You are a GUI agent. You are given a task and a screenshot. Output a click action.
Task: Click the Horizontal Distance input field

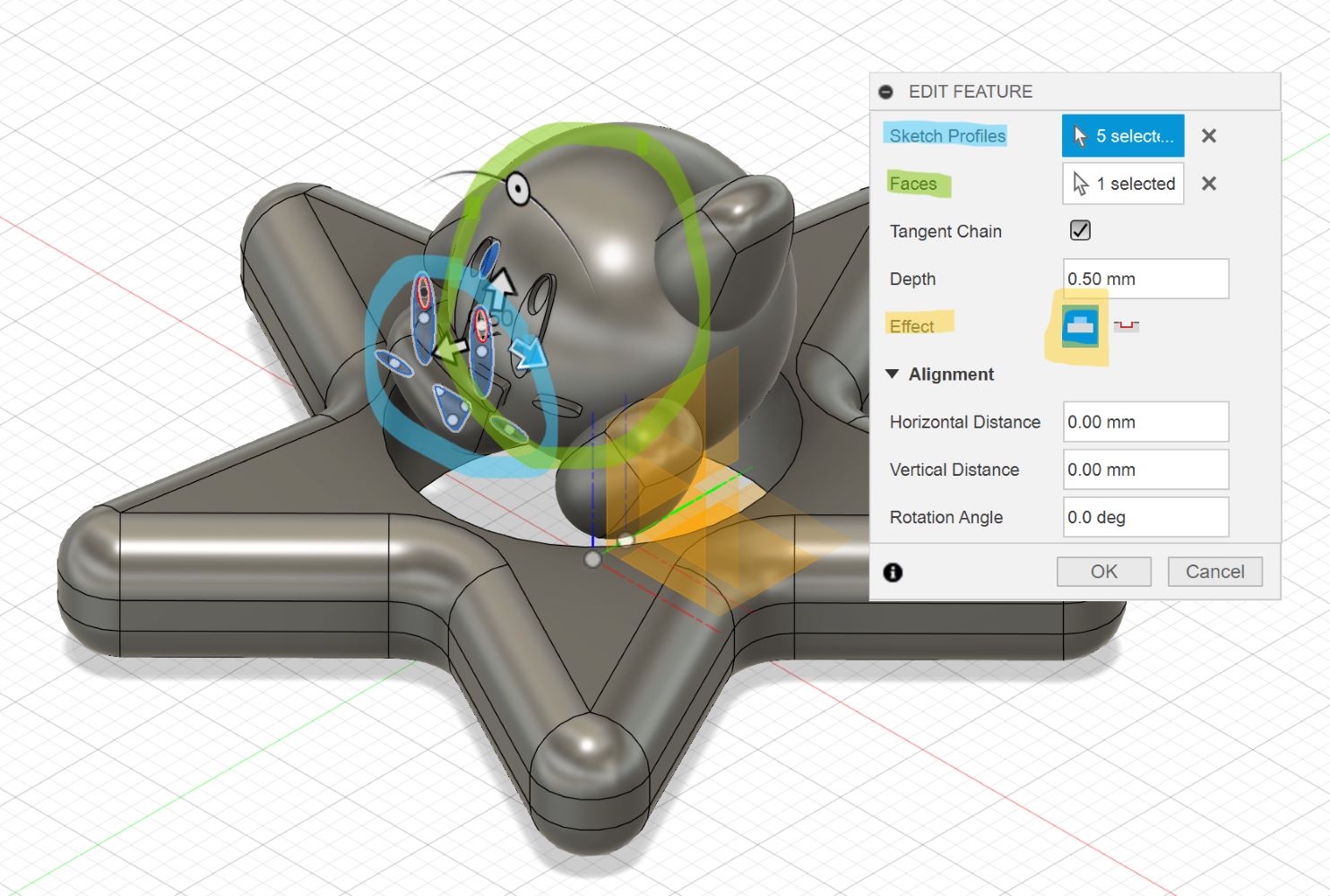point(1145,421)
